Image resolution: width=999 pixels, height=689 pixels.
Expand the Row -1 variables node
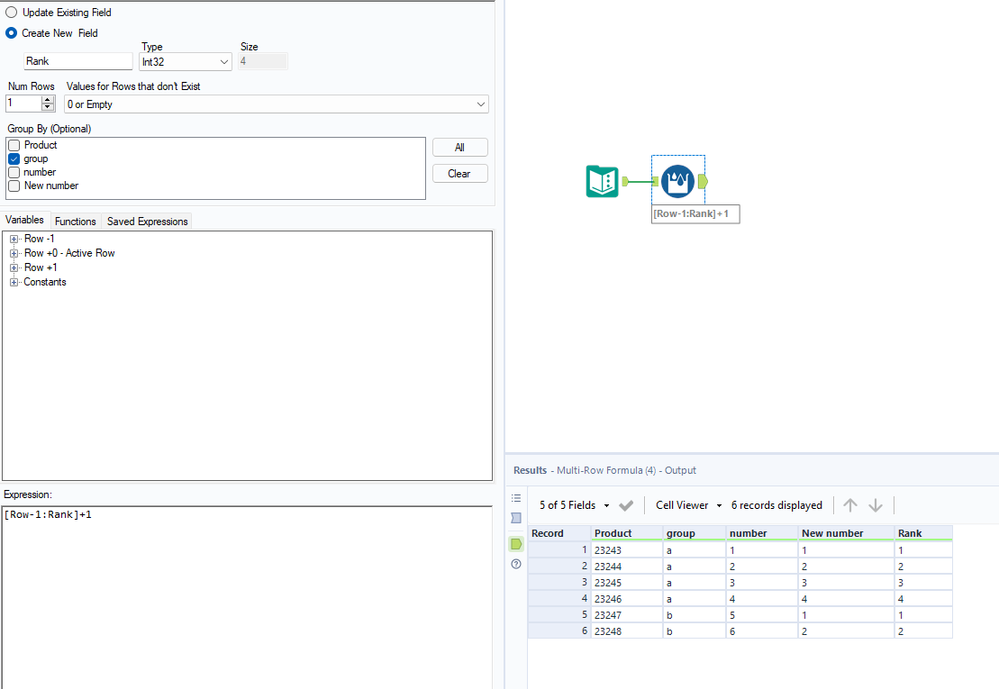pos(13,239)
